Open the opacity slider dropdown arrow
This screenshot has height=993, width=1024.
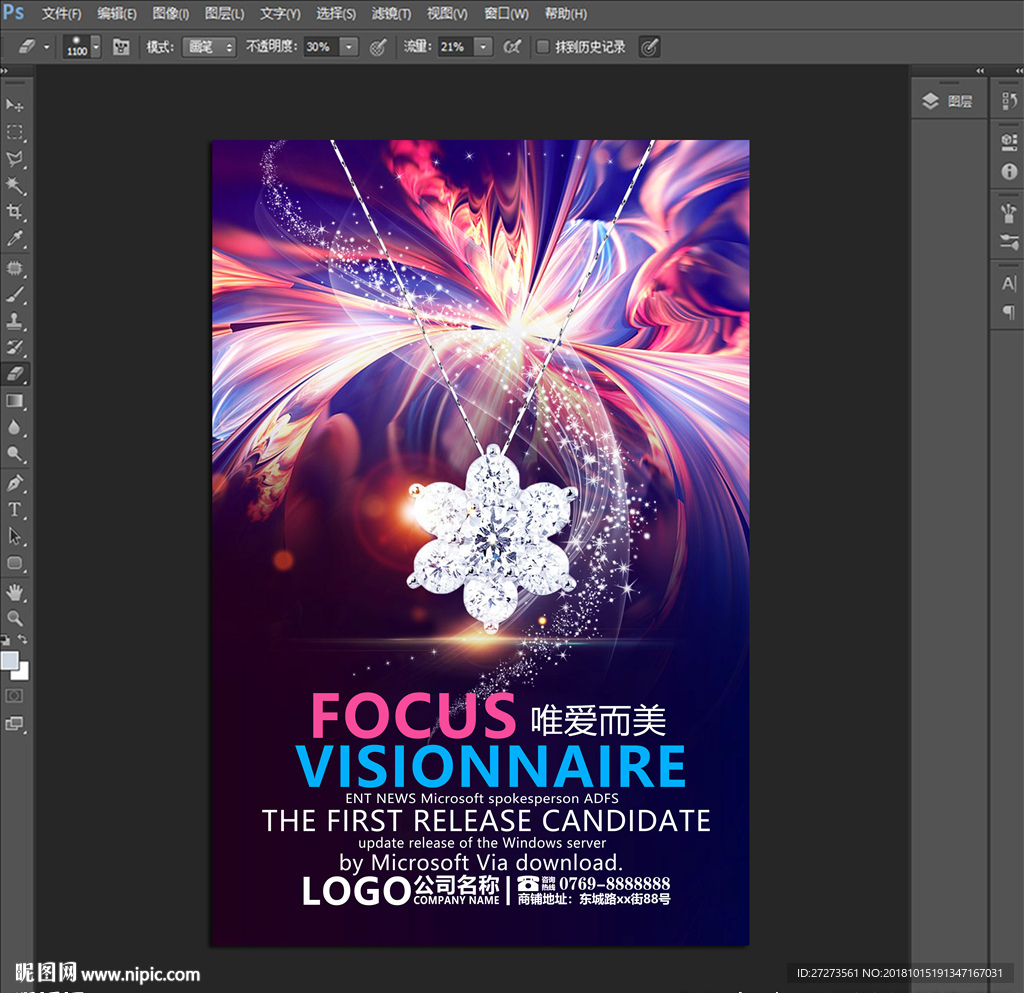click(349, 46)
